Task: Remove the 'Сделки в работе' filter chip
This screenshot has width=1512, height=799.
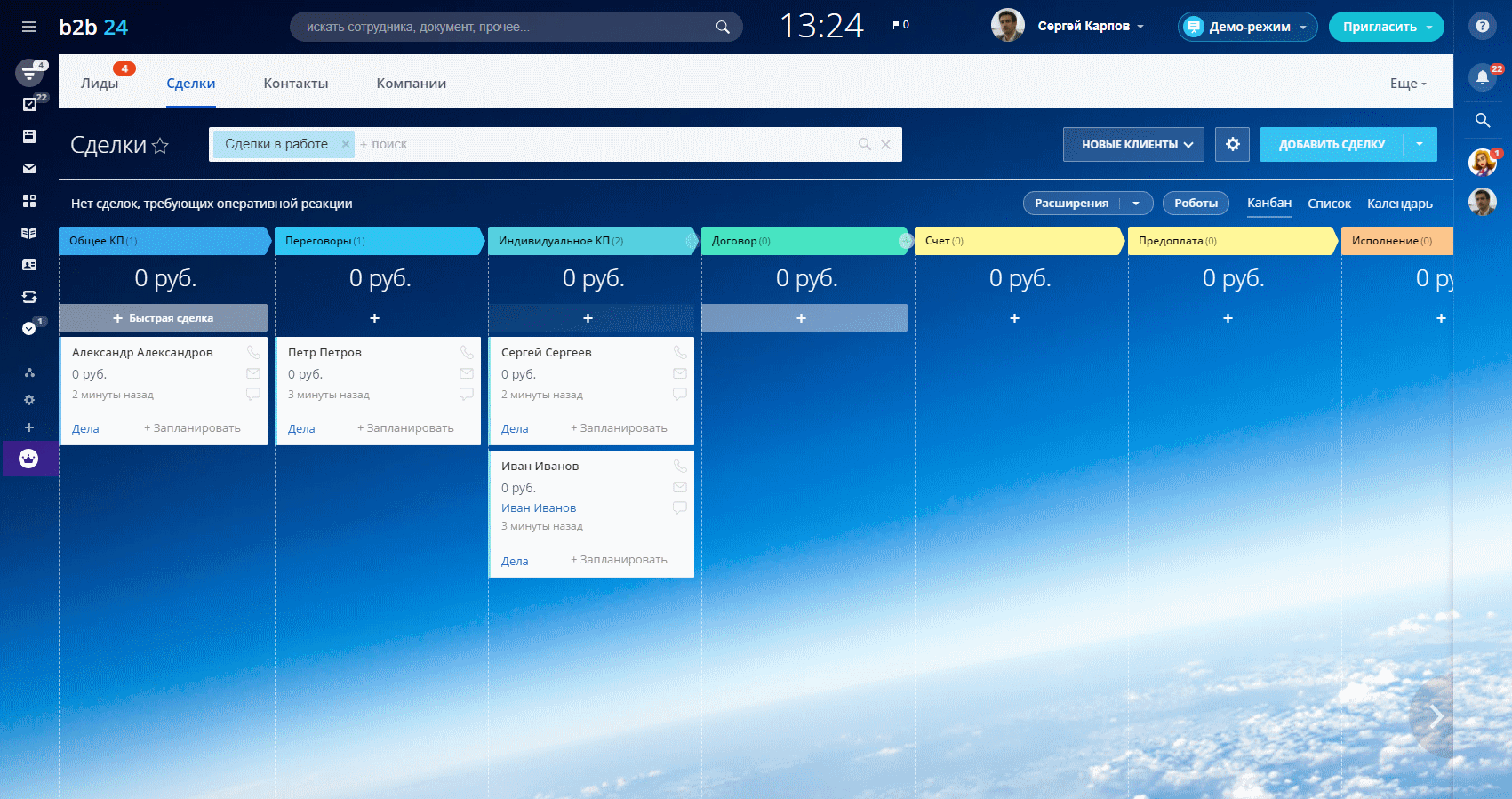Action: pyautogui.click(x=346, y=144)
